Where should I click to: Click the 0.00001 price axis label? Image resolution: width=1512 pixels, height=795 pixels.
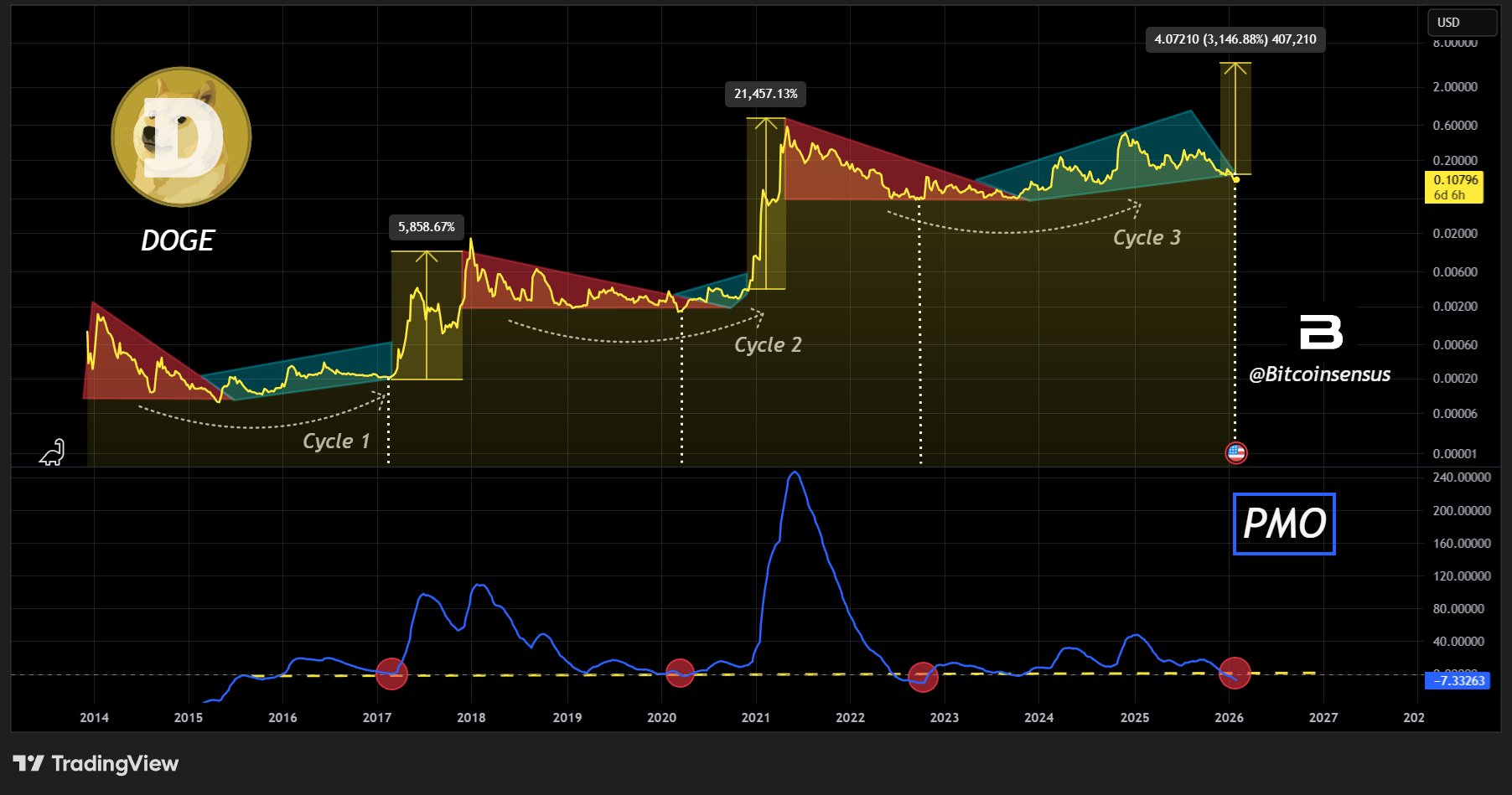tap(1455, 454)
